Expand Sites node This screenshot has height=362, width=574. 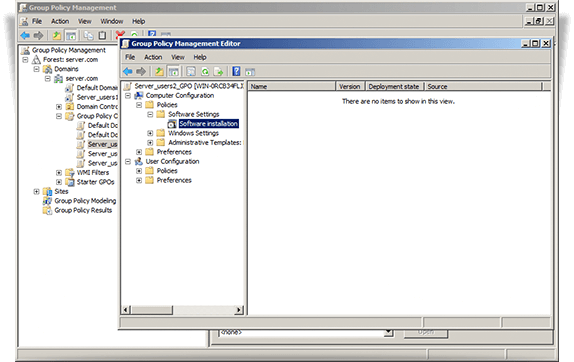click(36, 191)
